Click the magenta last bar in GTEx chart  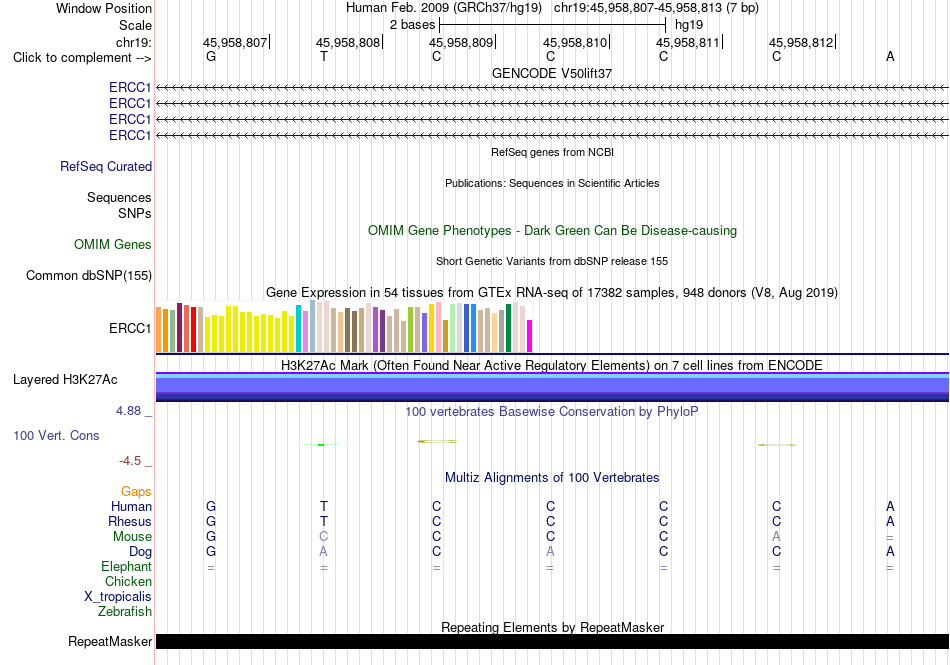pos(530,336)
